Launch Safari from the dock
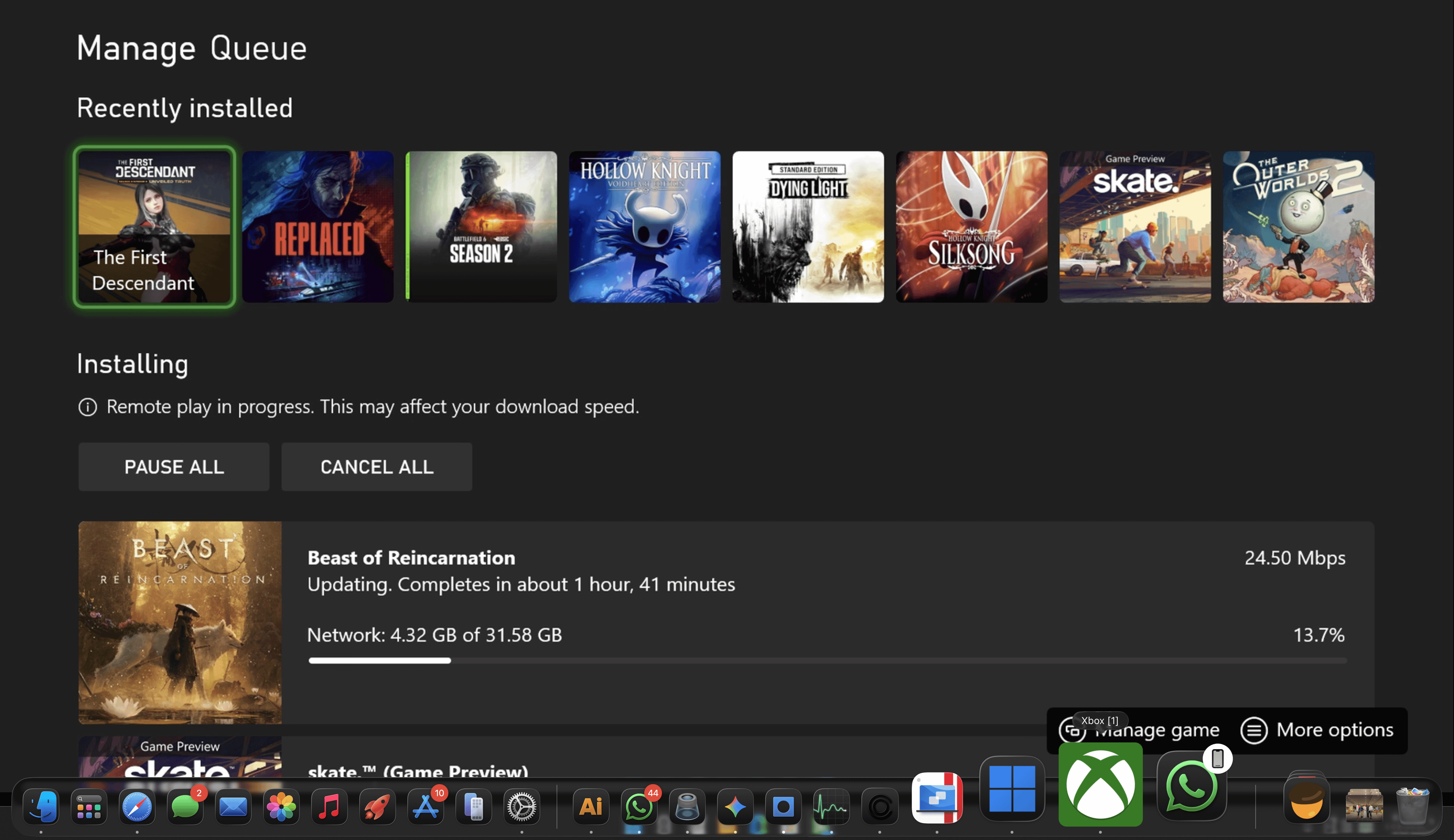The height and width of the screenshot is (840, 1454). point(137,806)
